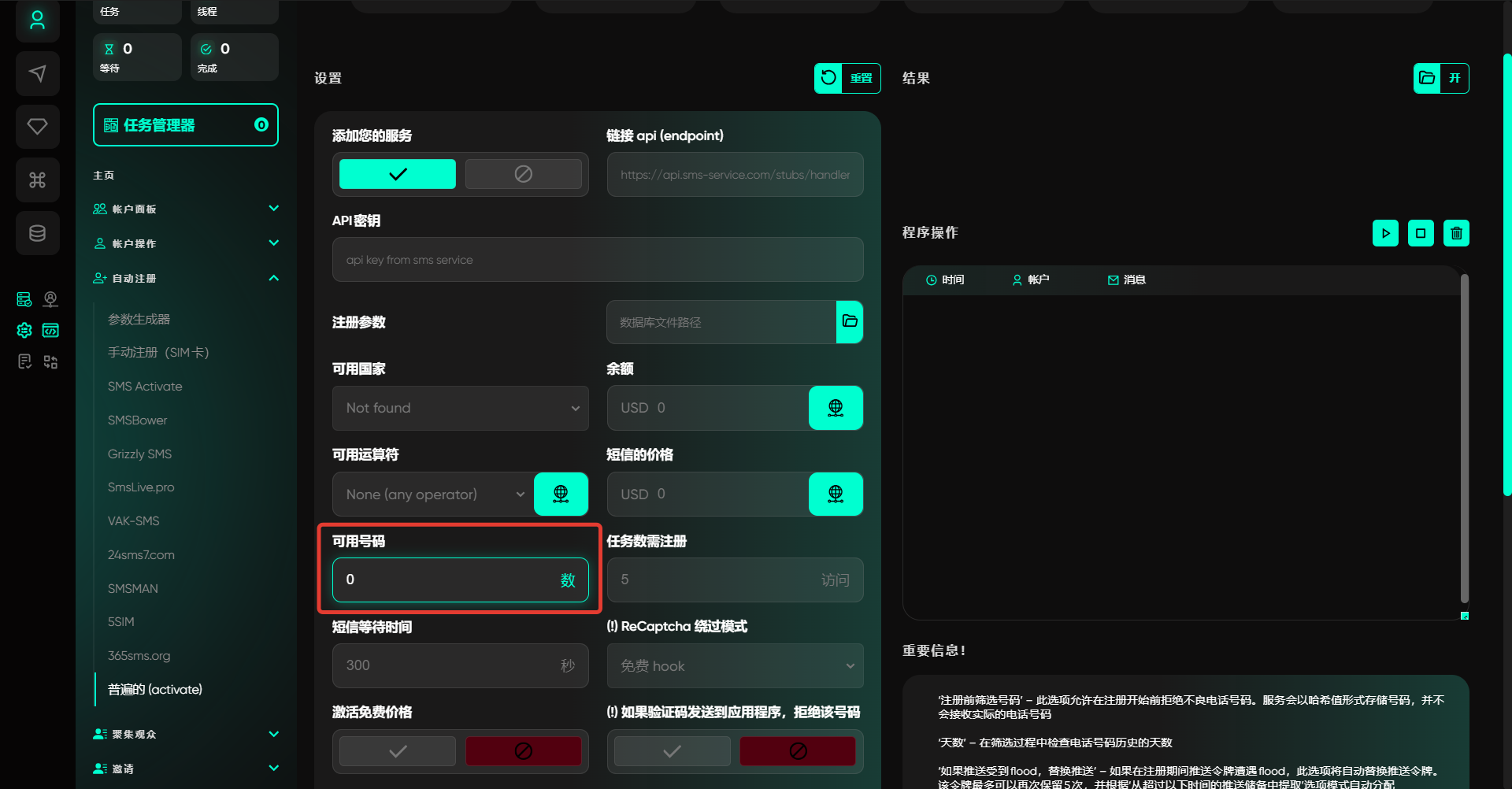Screen dimensions: 1512x789
Task: Click the play button in 程序操作
Action: click(1385, 233)
